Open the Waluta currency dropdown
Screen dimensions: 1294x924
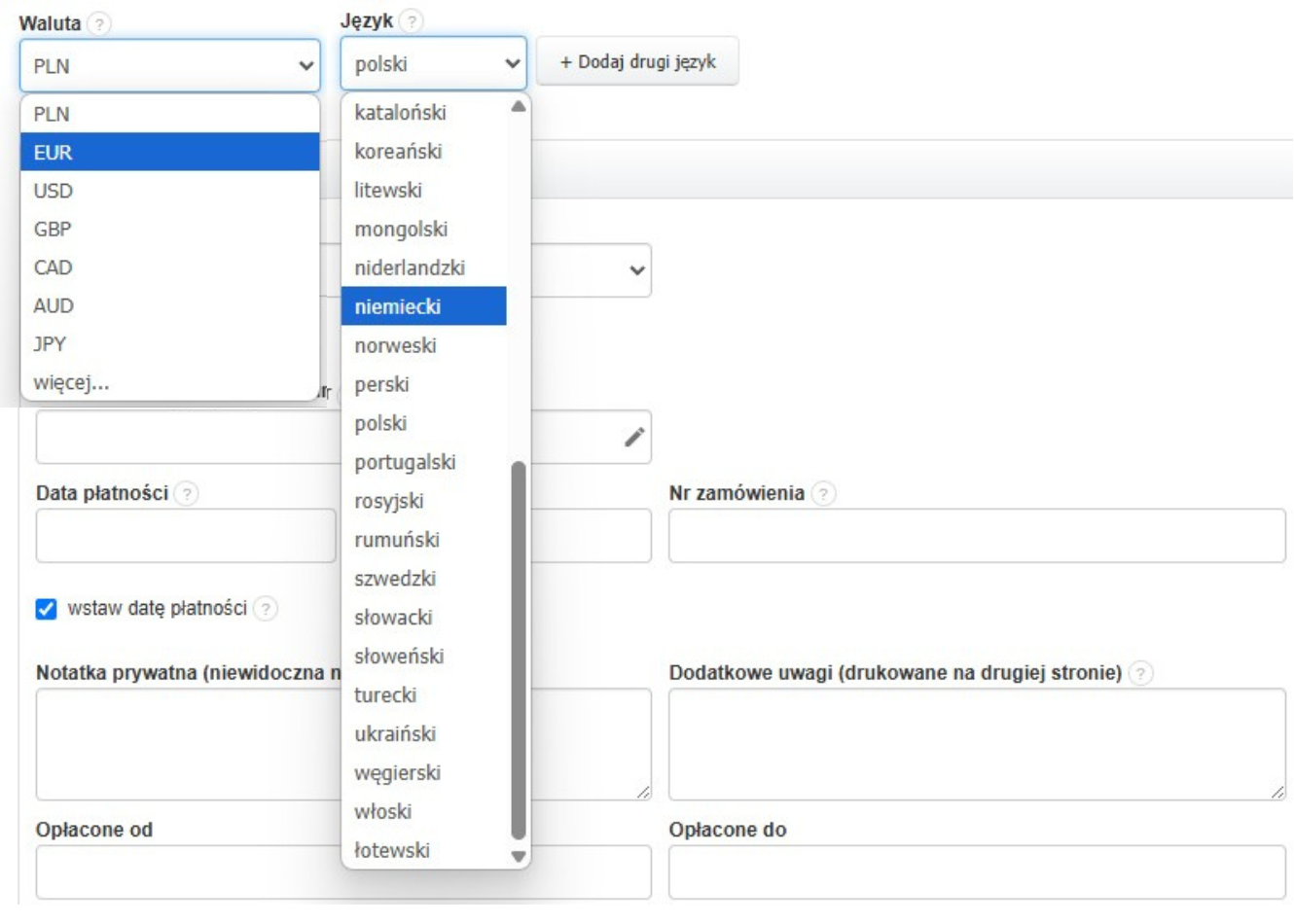tap(169, 66)
